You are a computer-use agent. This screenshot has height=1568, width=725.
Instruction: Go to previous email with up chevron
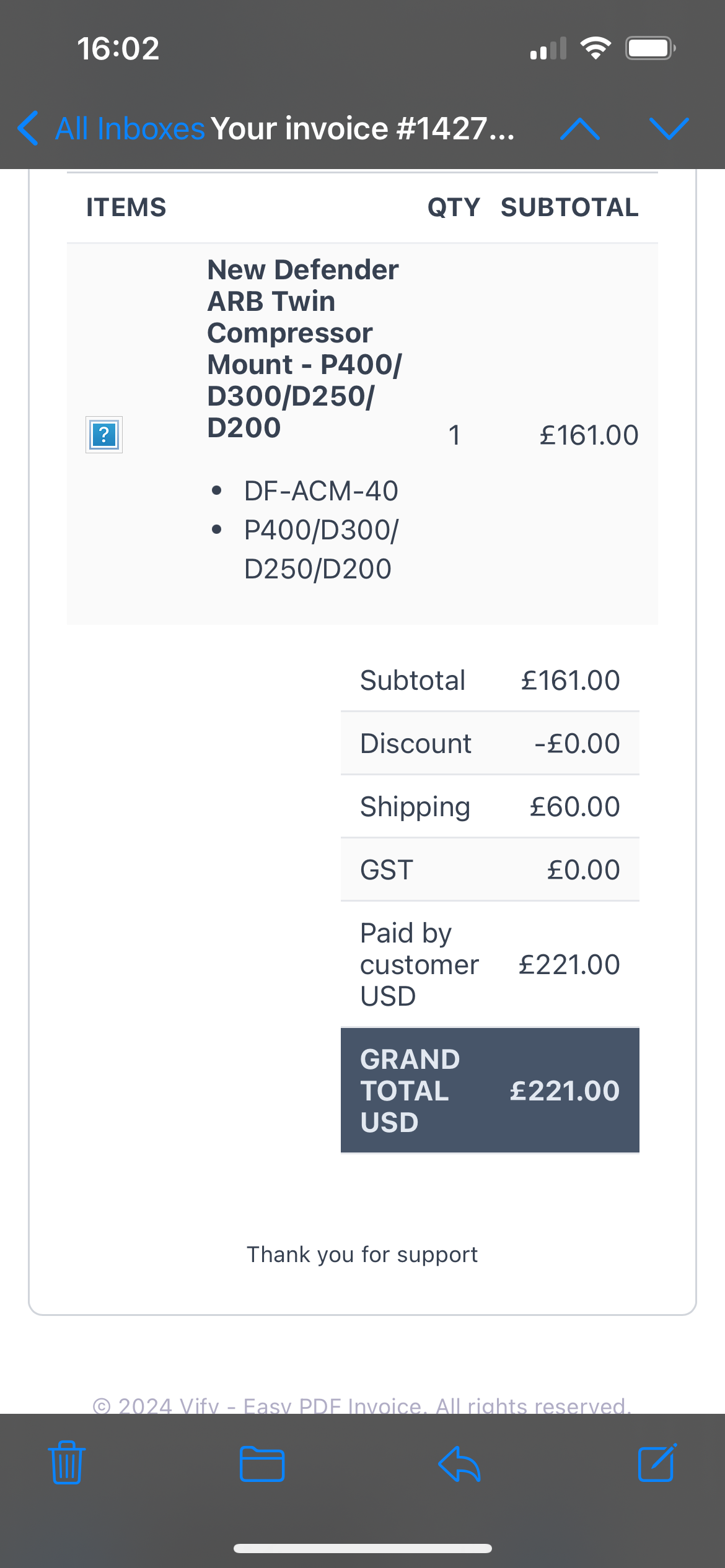580,129
